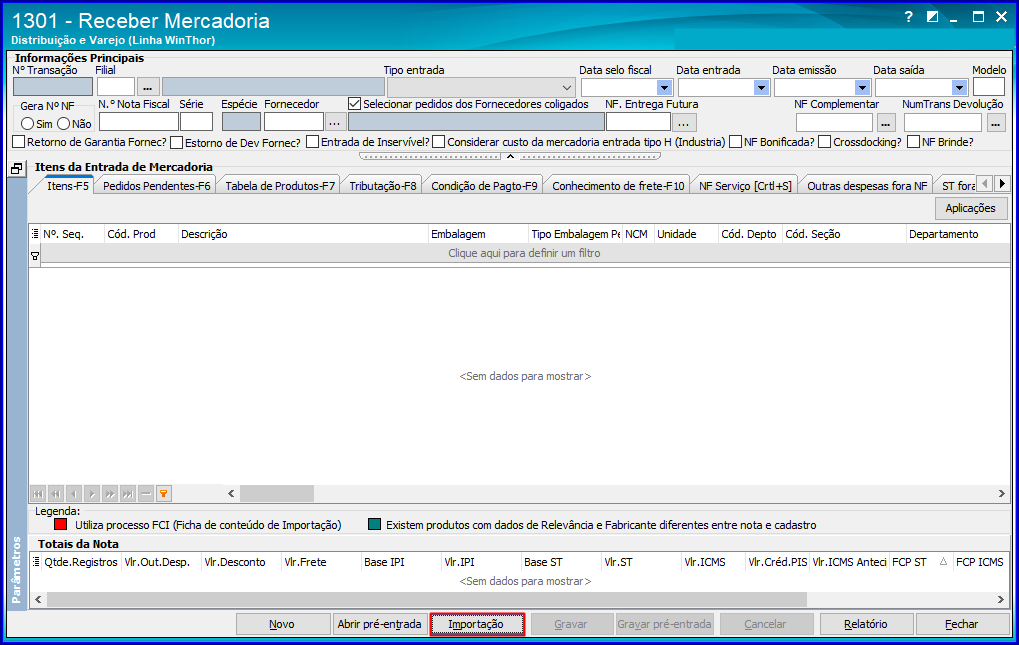This screenshot has width=1019, height=645.
Task: Open the NF. Entrega Futura lookup button
Action: (x=683, y=122)
